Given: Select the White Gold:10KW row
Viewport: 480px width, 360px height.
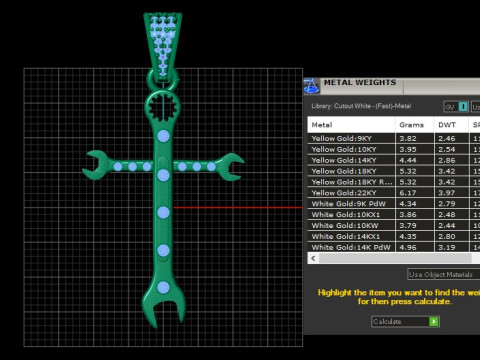Looking at the screenshot, I should click(394, 226).
